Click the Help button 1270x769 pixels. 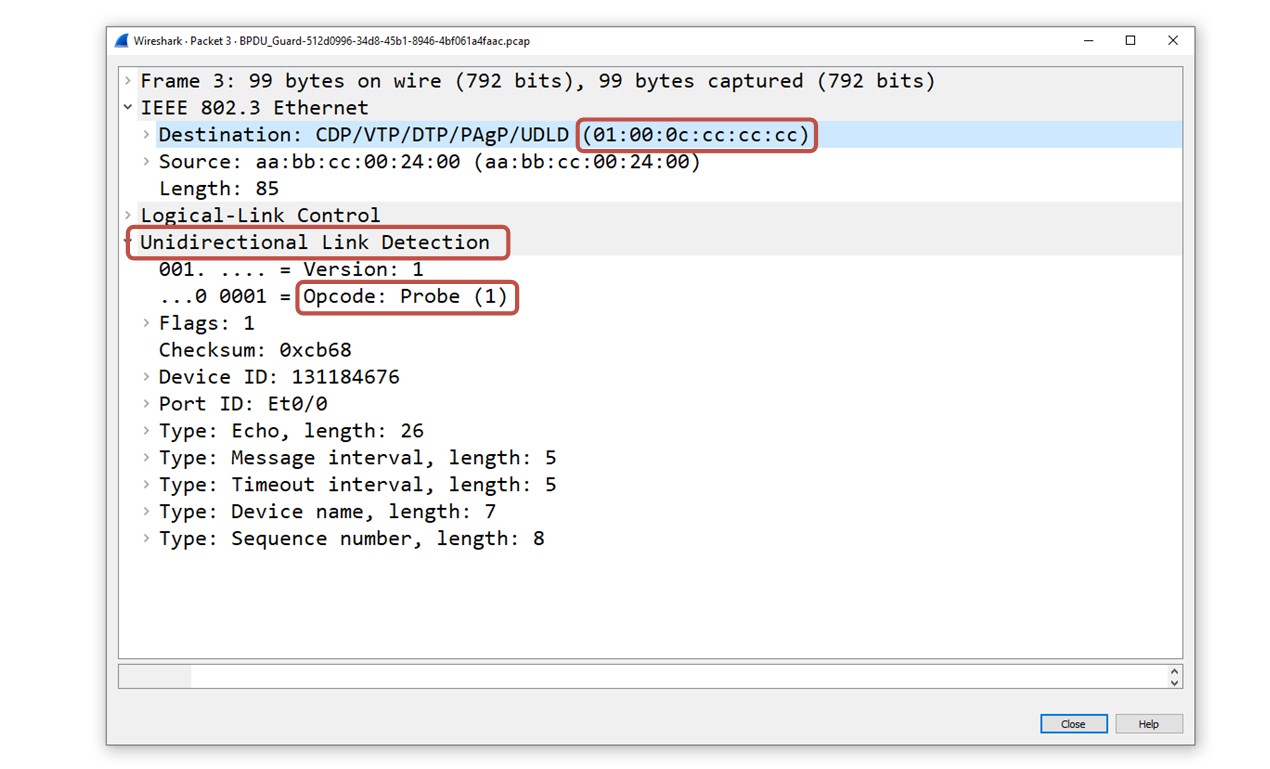click(1149, 724)
